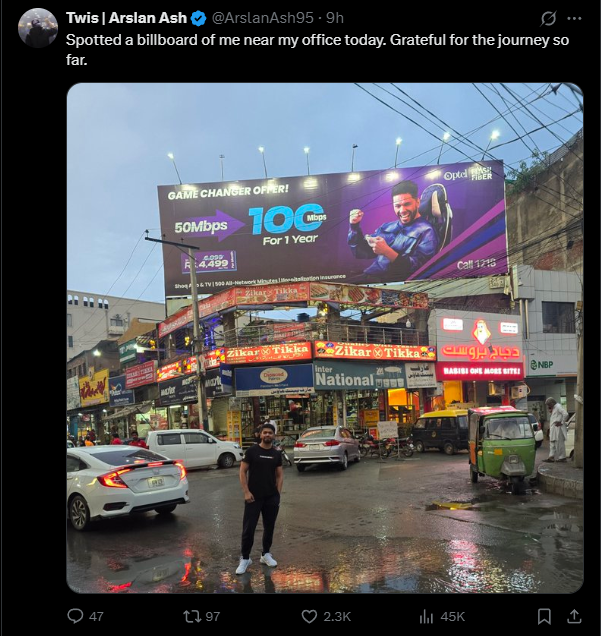Open the three-dot more options menu
Image resolution: width=601 pixels, height=636 pixels.
(x=574, y=18)
